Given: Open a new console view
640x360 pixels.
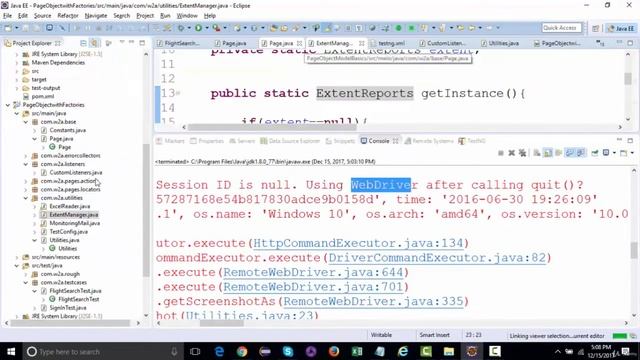Looking at the screenshot, I should (x=623, y=153).
